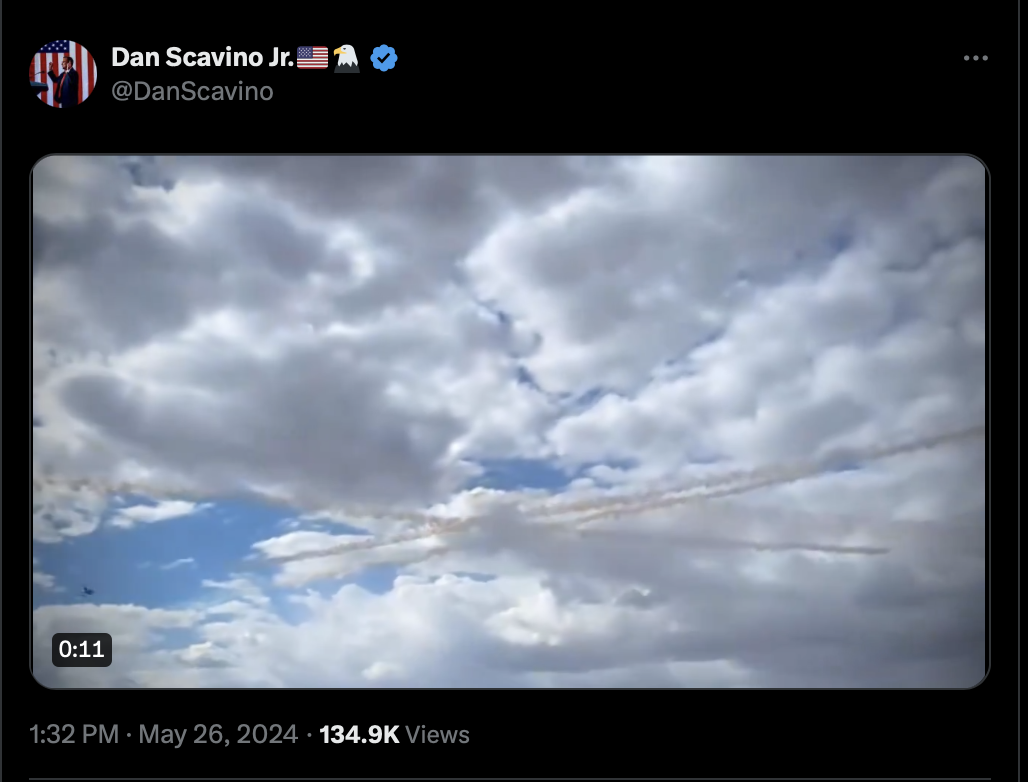This screenshot has width=1028, height=782.
Task: Click the 134.9K view count number
Action: [x=359, y=734]
